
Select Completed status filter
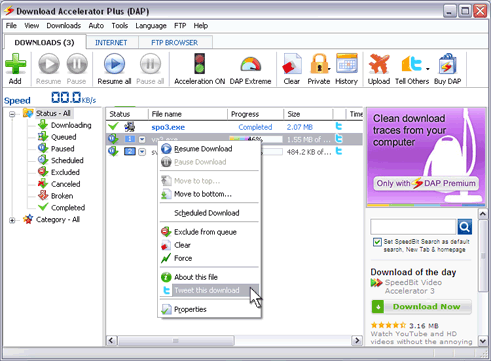click(68, 208)
